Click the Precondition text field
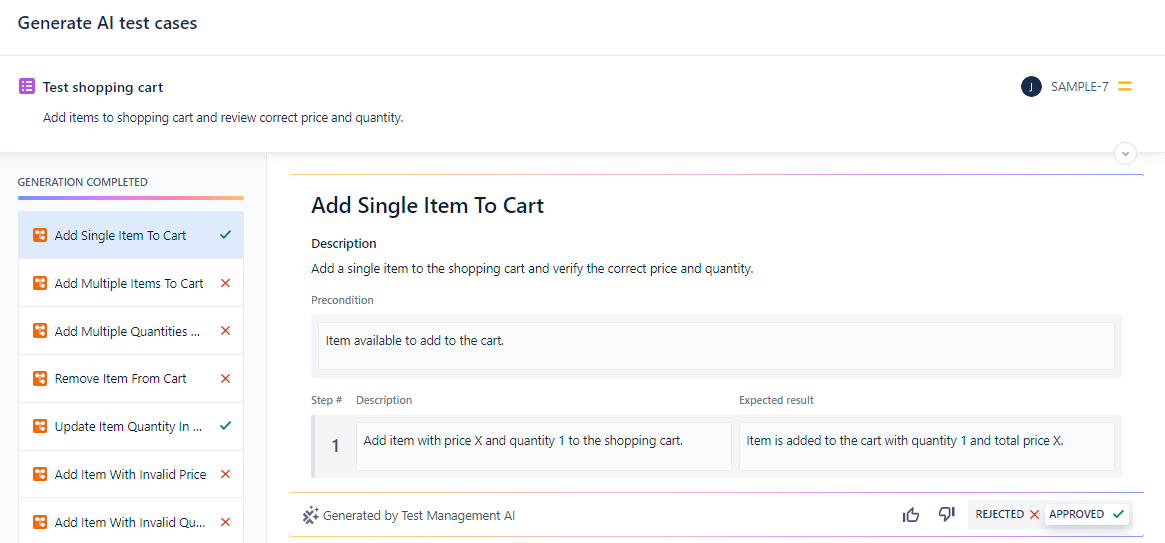 tap(715, 345)
